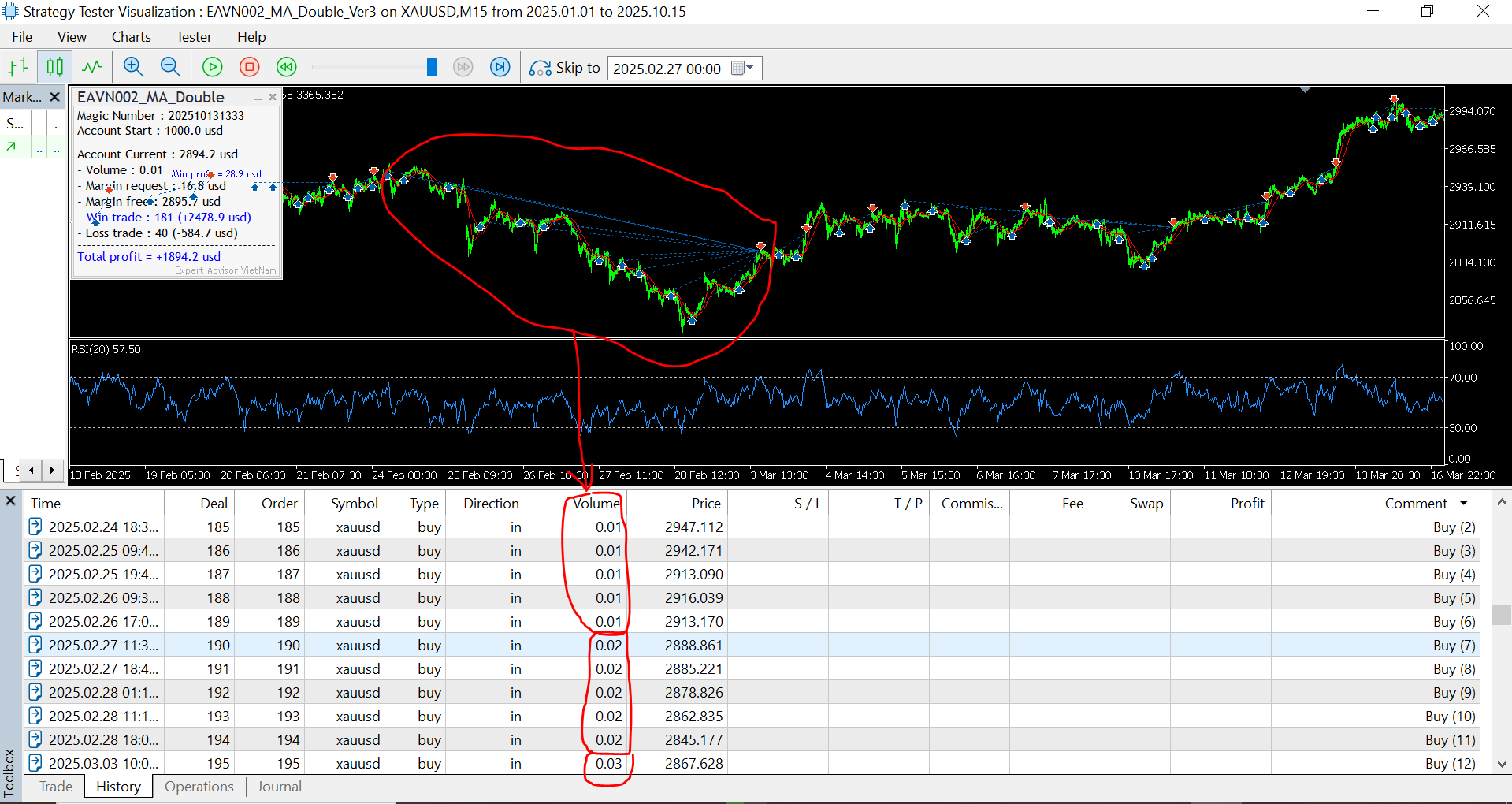Click the Skip to button
This screenshot has width=1512, height=804.
(565, 69)
